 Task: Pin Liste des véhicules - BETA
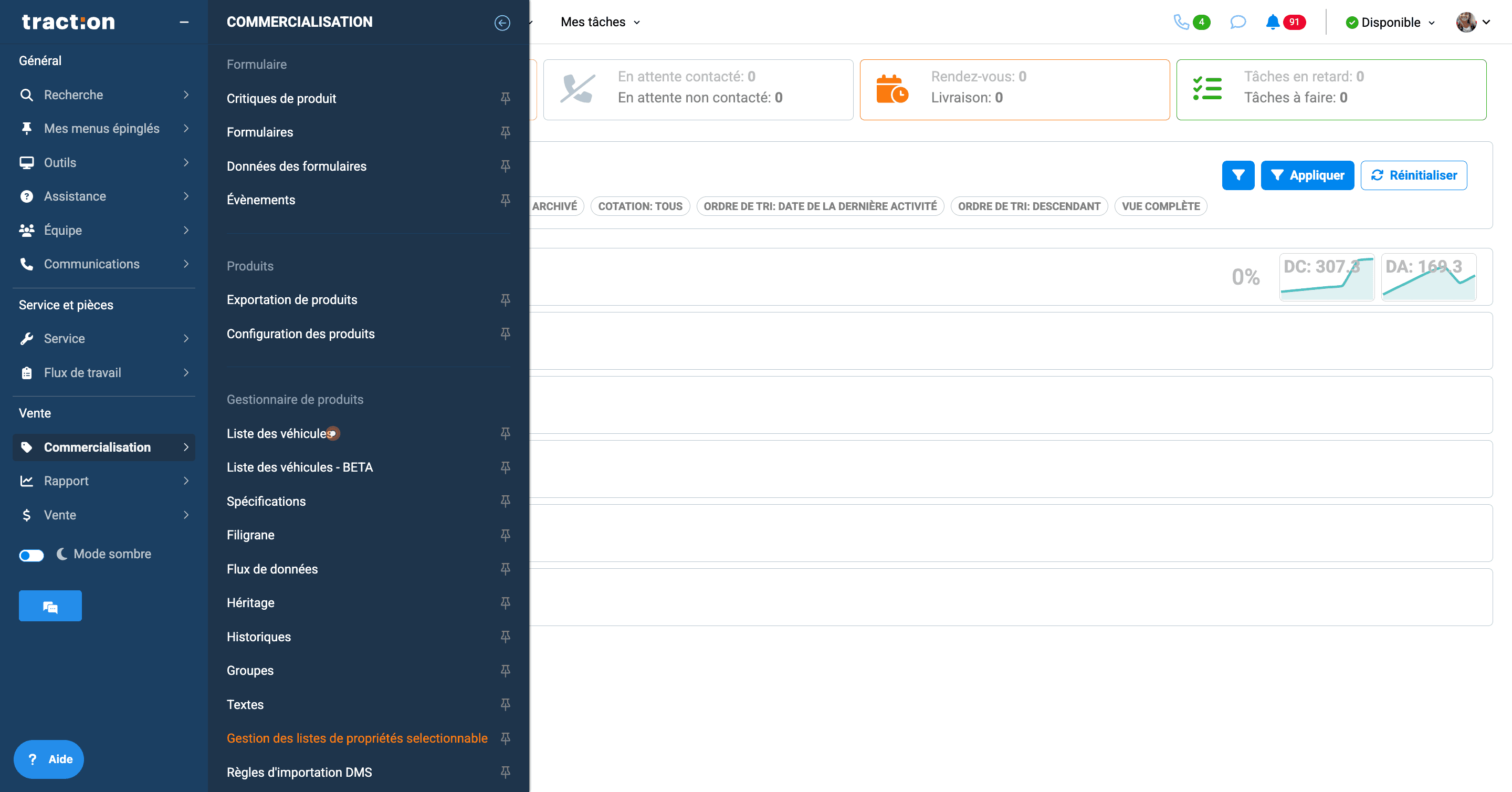pos(505,467)
